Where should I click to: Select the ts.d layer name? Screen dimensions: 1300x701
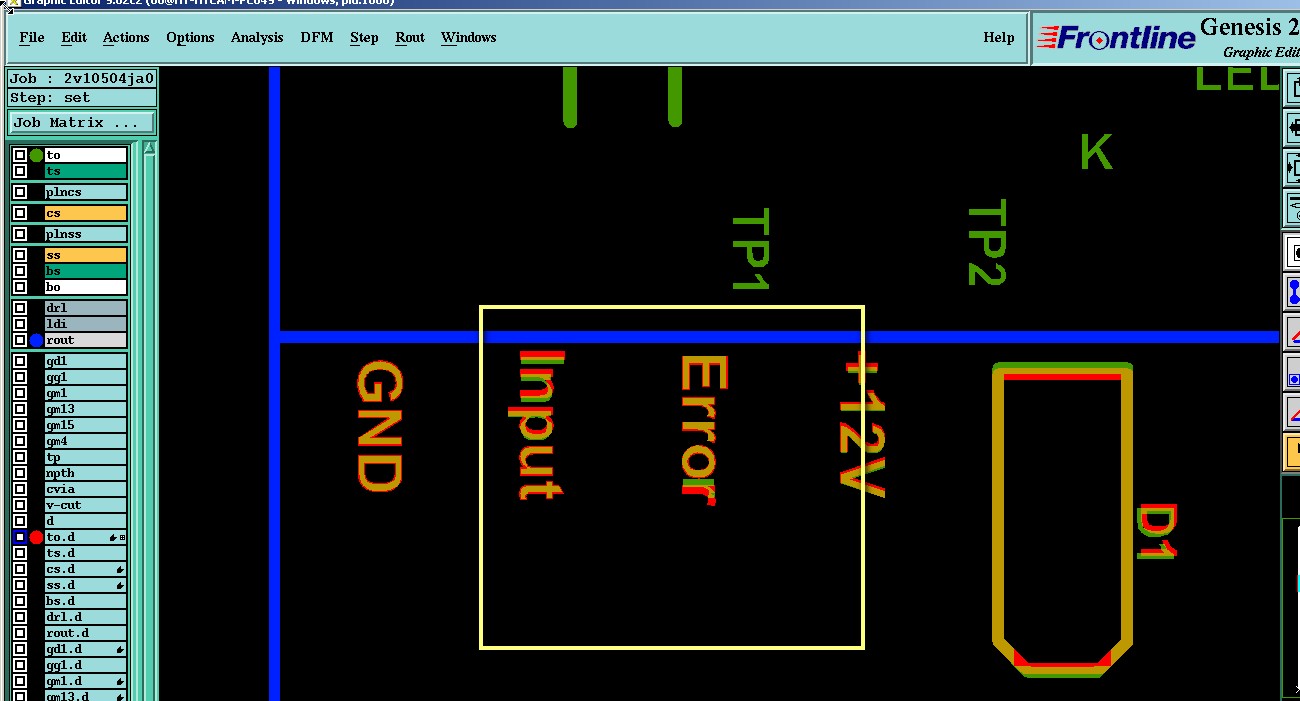click(86, 553)
